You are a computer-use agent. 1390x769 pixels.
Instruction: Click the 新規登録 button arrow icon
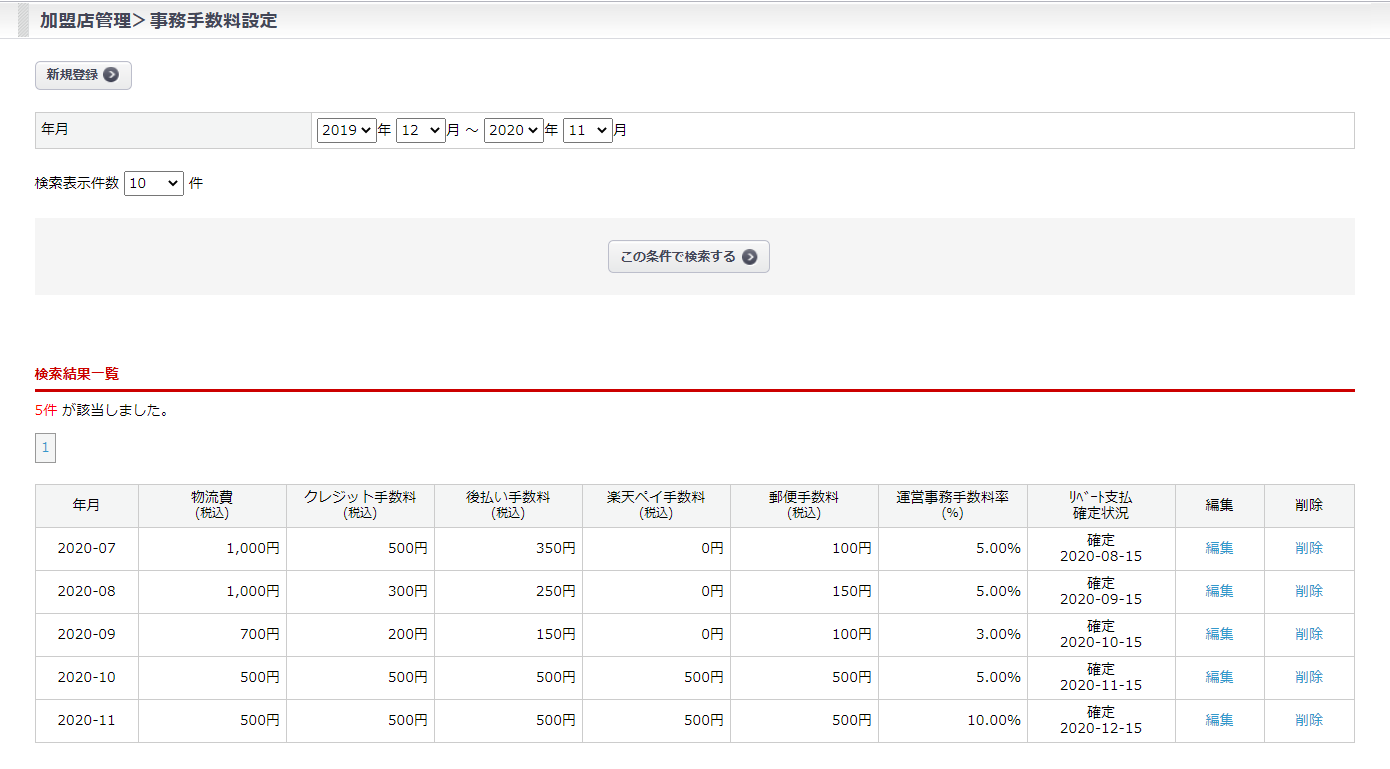point(111,75)
